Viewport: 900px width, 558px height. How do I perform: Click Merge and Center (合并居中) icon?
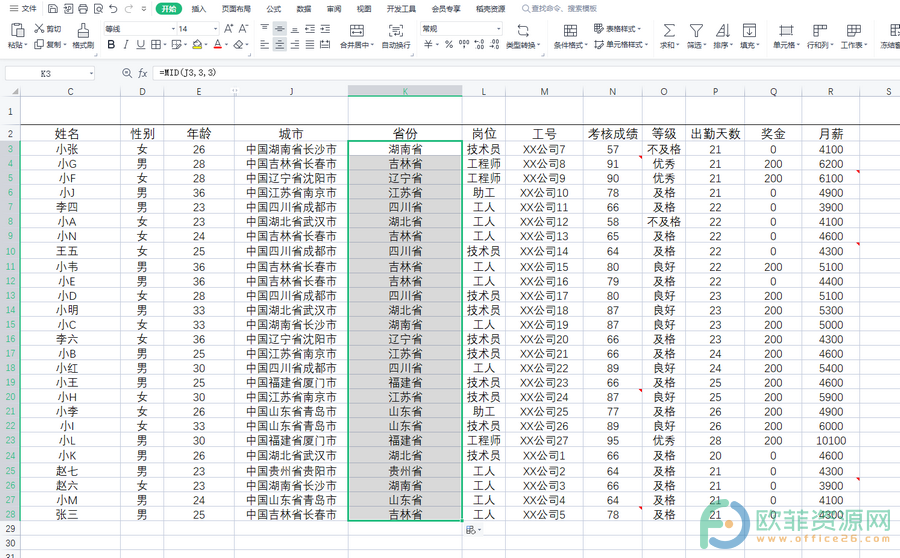(x=356, y=30)
